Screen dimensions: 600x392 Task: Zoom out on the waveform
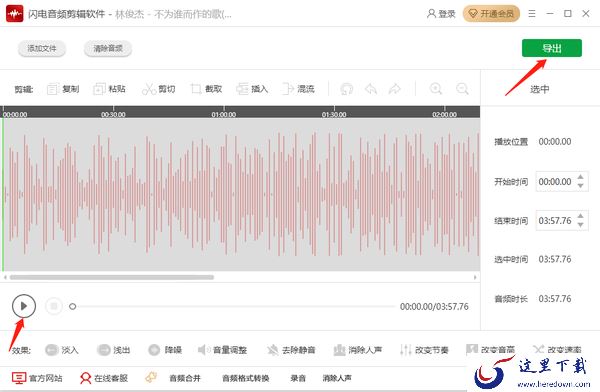(462, 89)
